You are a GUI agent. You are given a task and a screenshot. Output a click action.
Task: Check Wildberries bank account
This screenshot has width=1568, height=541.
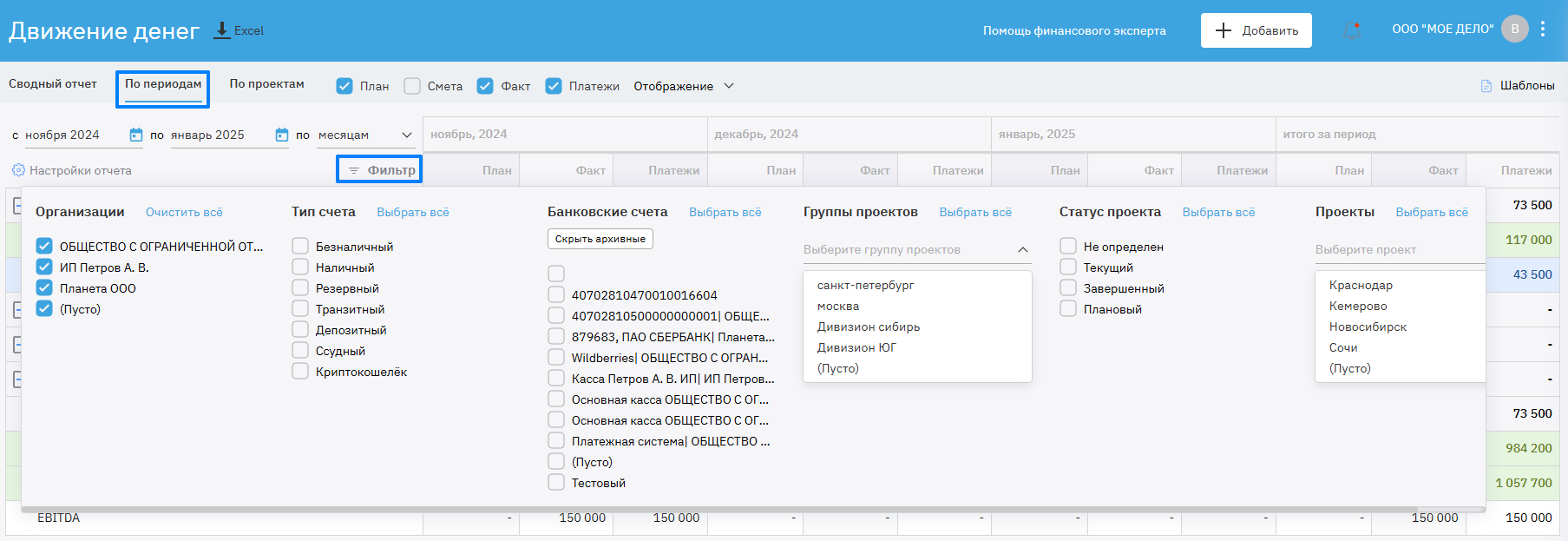point(556,357)
